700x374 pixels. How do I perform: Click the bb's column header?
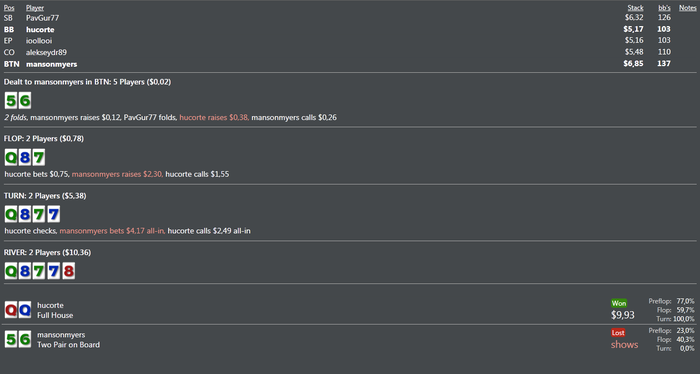point(664,8)
